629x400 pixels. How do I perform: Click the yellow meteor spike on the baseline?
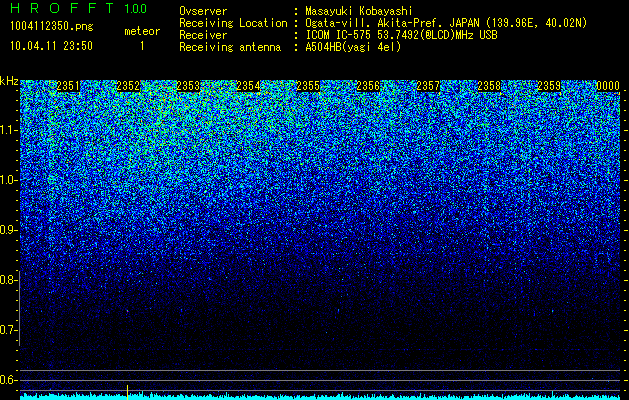click(x=128, y=392)
